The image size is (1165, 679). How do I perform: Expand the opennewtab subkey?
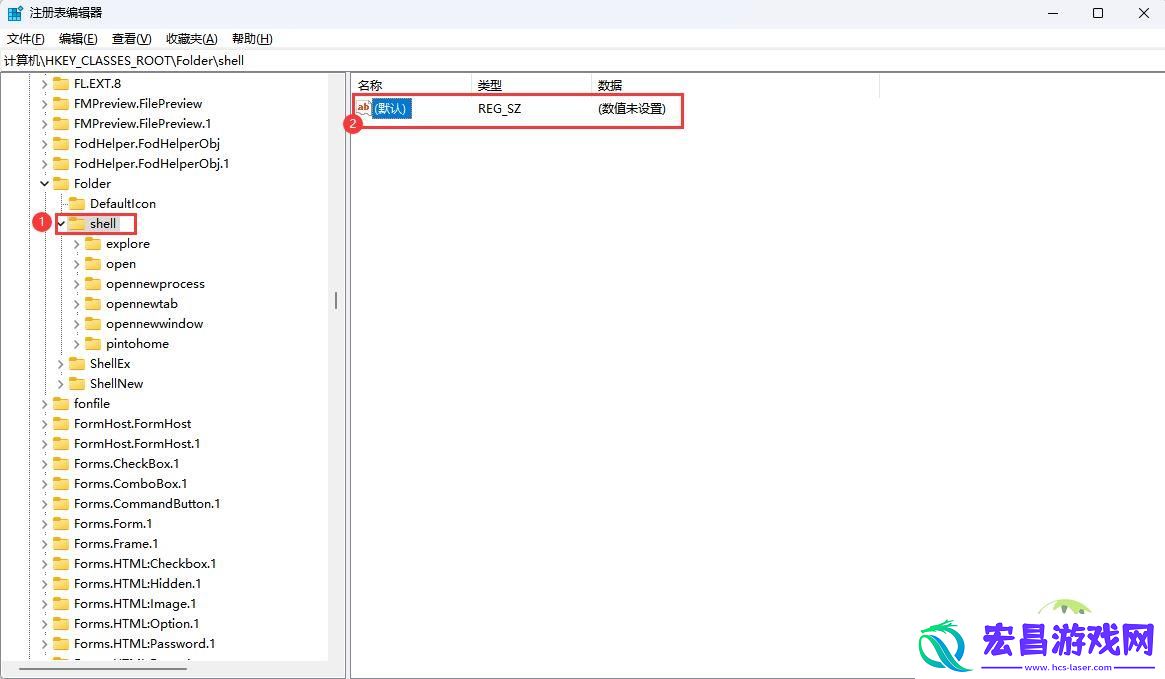pyautogui.click(x=77, y=304)
